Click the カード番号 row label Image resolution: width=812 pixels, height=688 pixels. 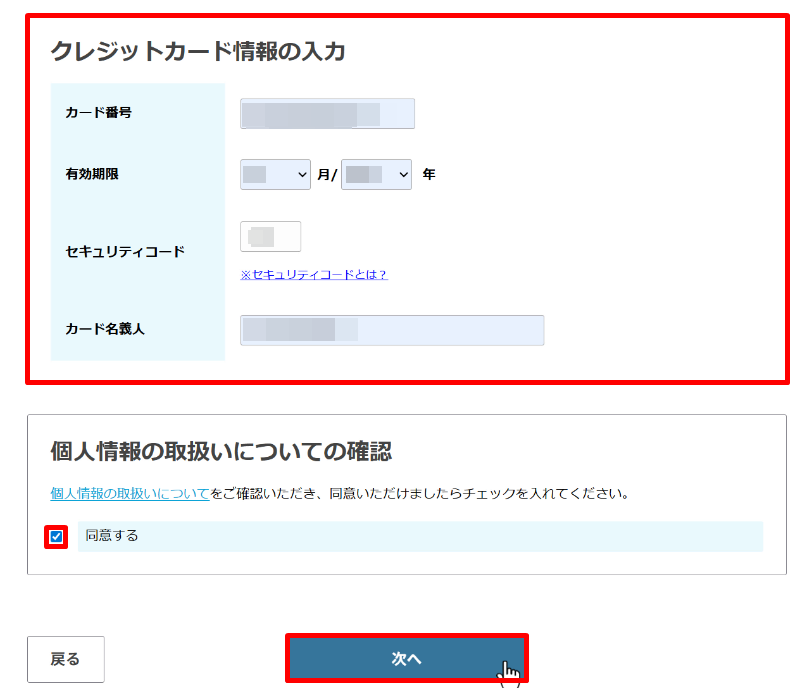[98, 113]
